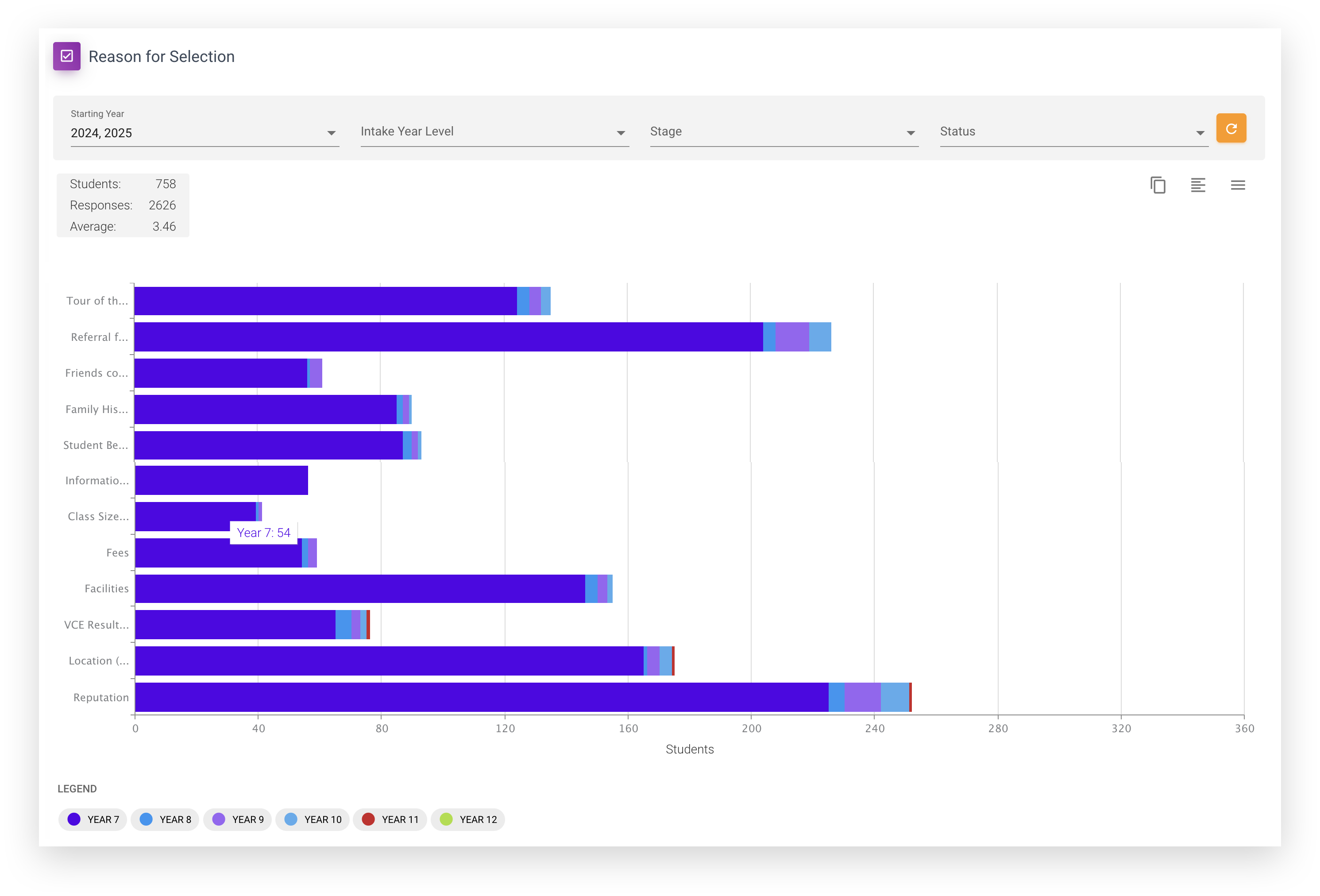Open the Intake Year Level dropdown

coord(621,132)
